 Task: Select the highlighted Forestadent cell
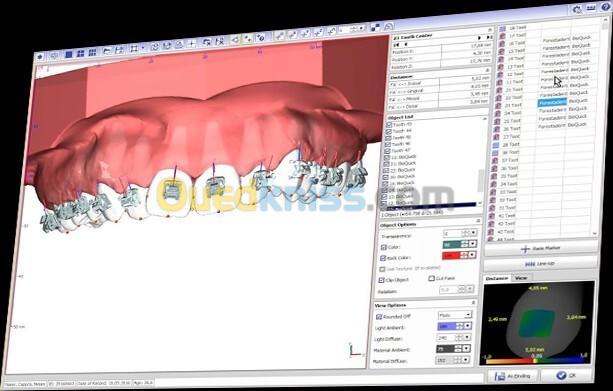552,103
